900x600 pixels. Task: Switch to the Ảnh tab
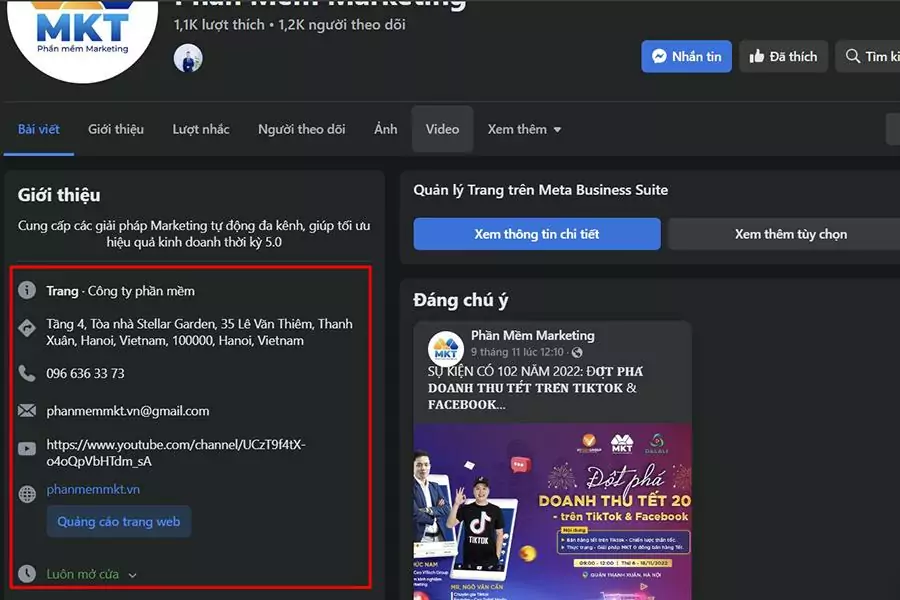[x=386, y=129]
